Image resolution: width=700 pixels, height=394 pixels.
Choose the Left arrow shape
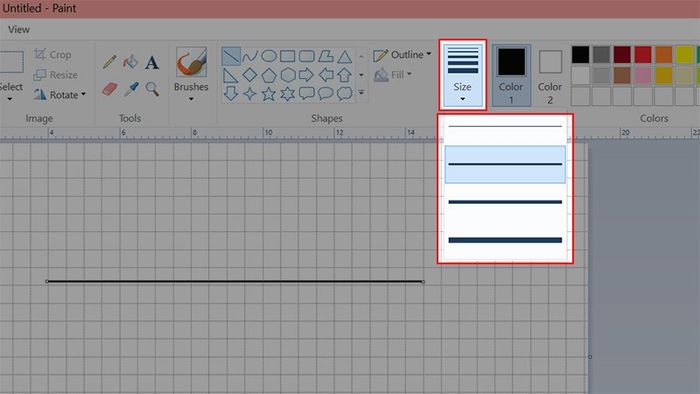(x=326, y=75)
